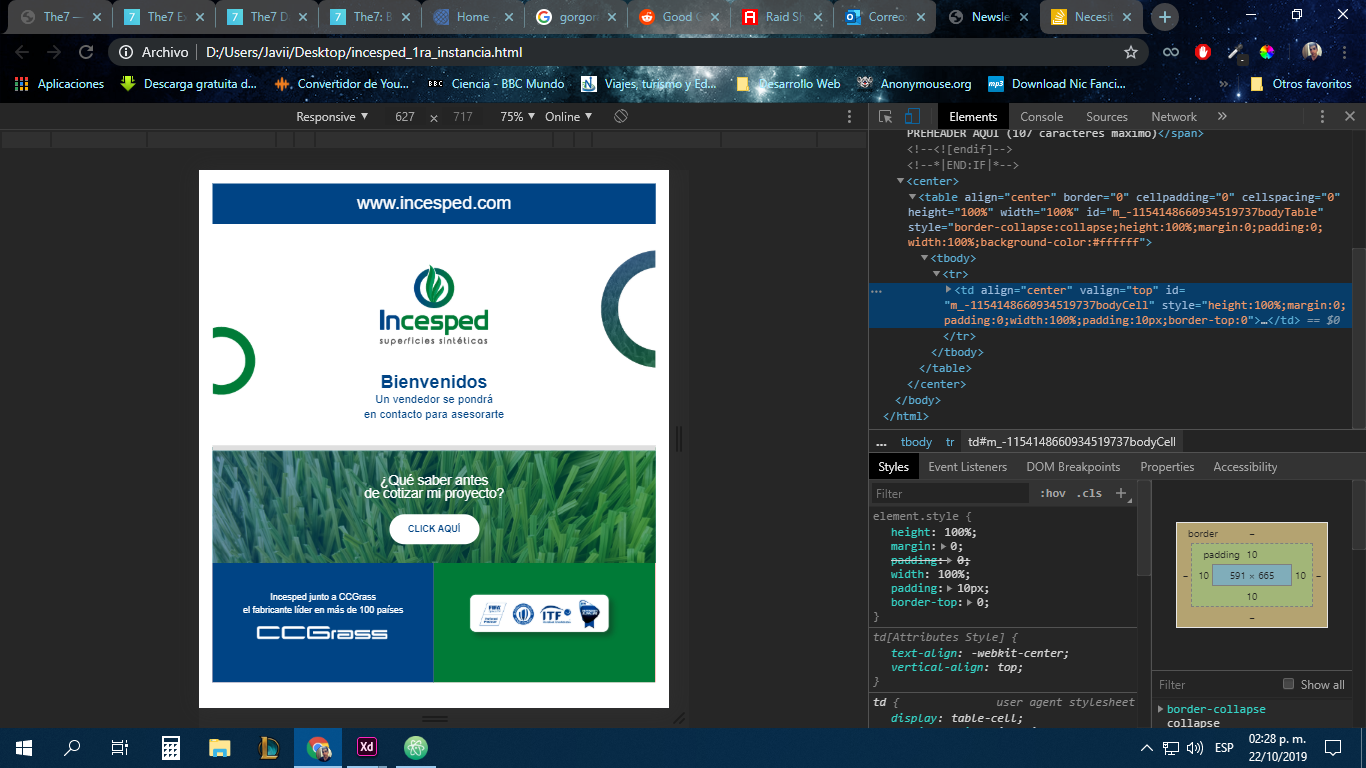
Task: Toggle device toolbar icon in DevTools
Action: tap(912, 117)
